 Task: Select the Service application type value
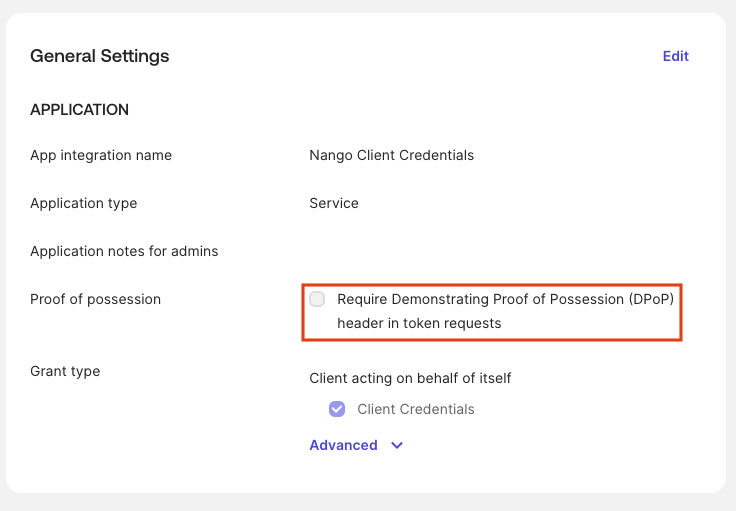333,203
